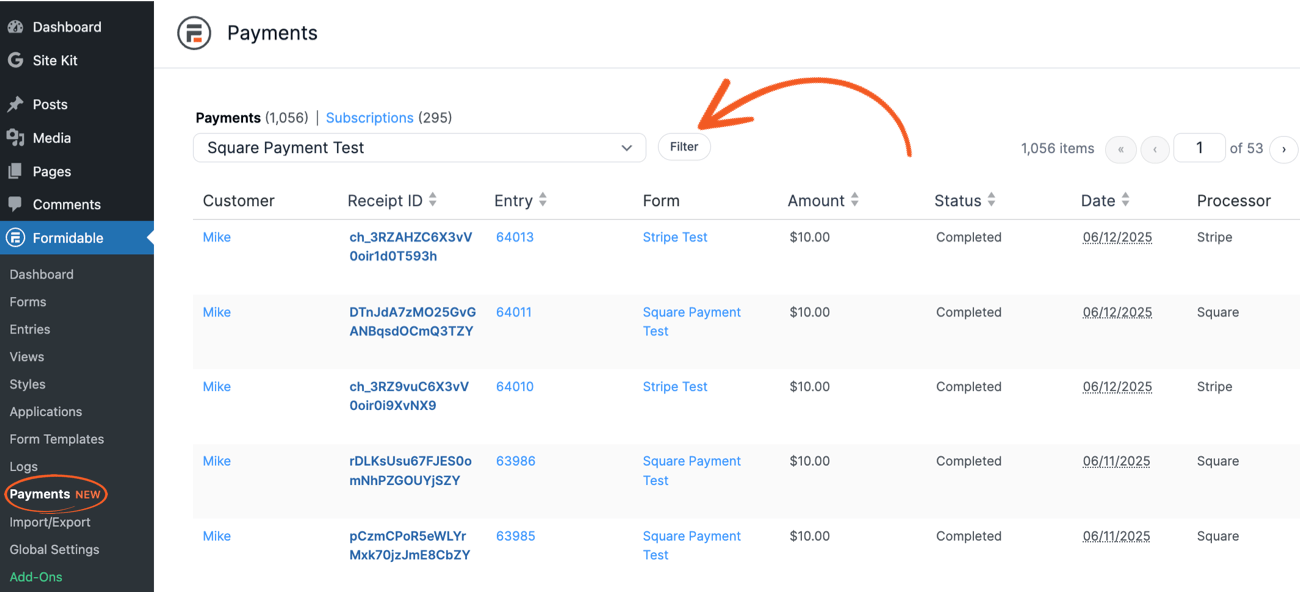The height and width of the screenshot is (592, 1300).
Task: Open Stripe Test form for entry 64013
Action: coord(675,238)
